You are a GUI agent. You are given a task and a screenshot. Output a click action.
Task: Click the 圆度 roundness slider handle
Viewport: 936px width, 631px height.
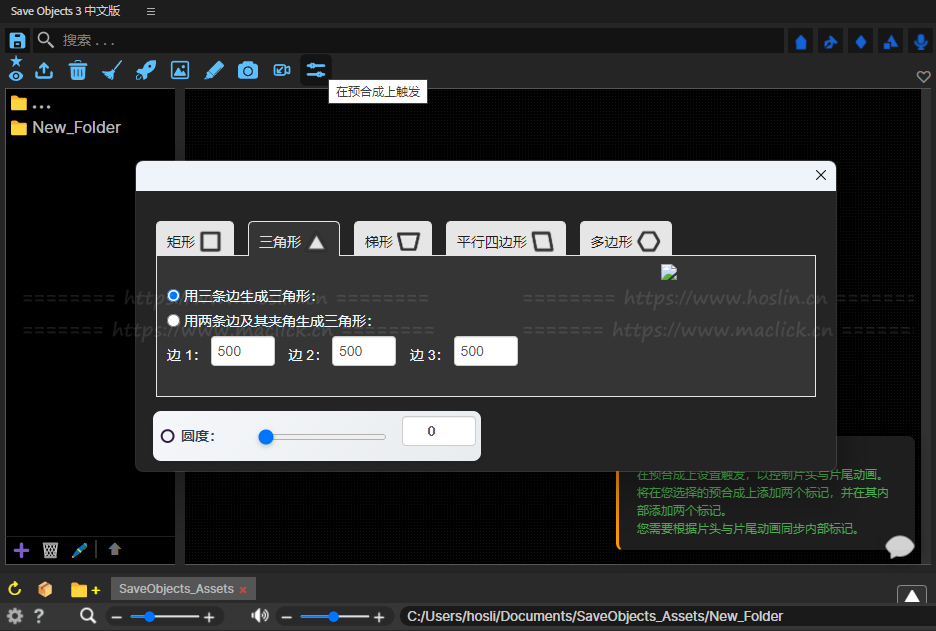(266, 438)
